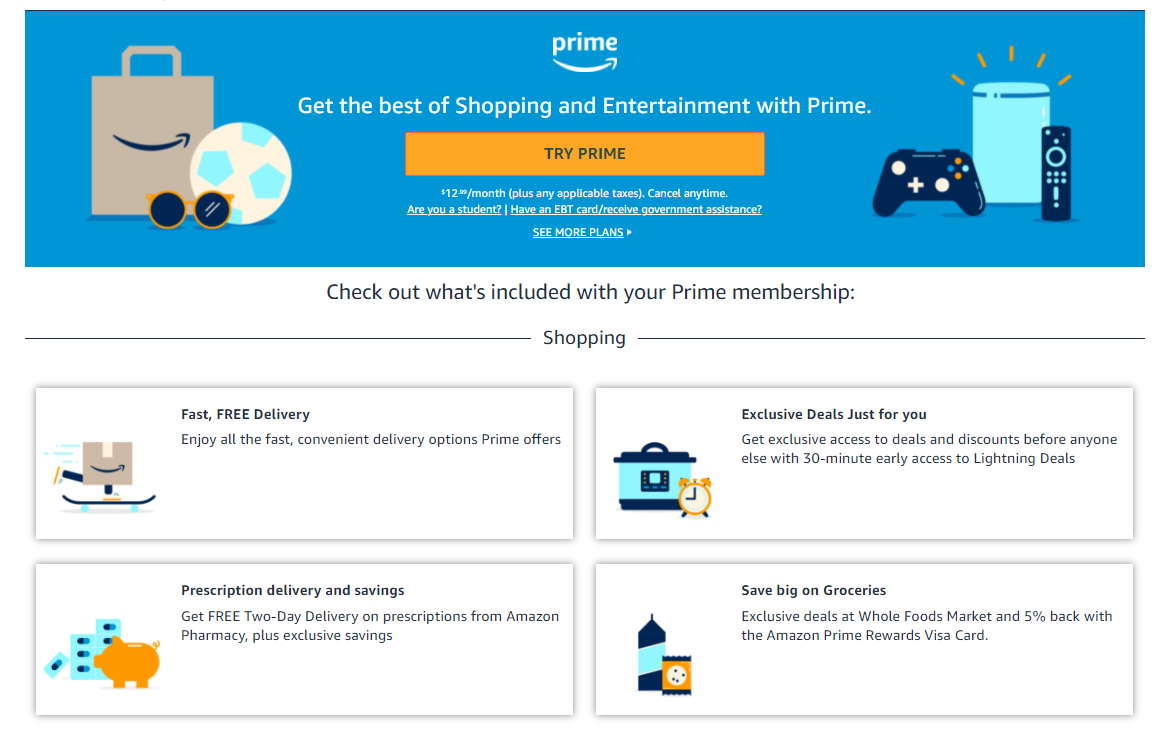Click the Shopping section divider label
This screenshot has height=750, width=1160.
[x=584, y=338]
